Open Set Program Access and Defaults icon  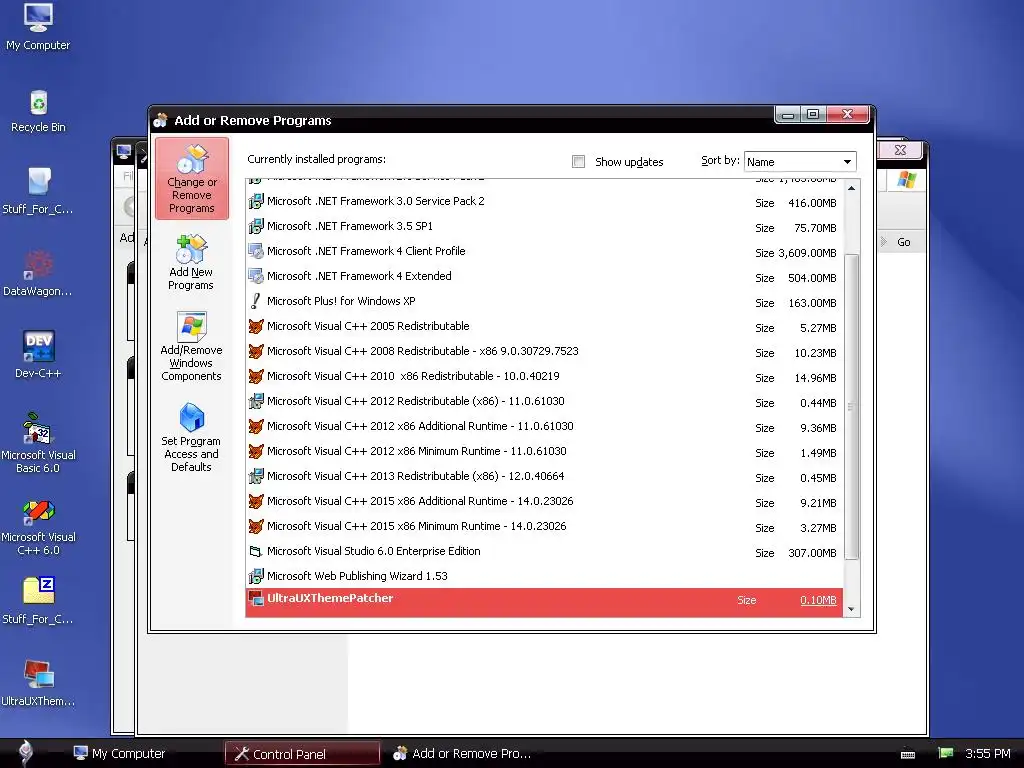[191, 436]
